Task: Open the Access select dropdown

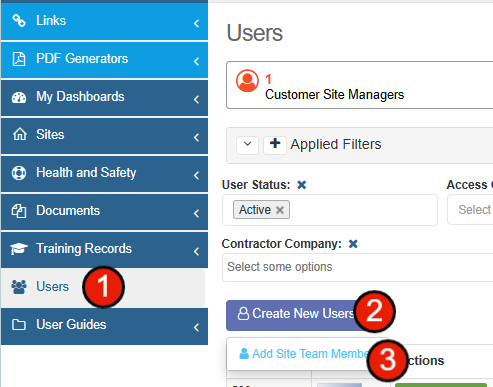Action: coord(470,210)
